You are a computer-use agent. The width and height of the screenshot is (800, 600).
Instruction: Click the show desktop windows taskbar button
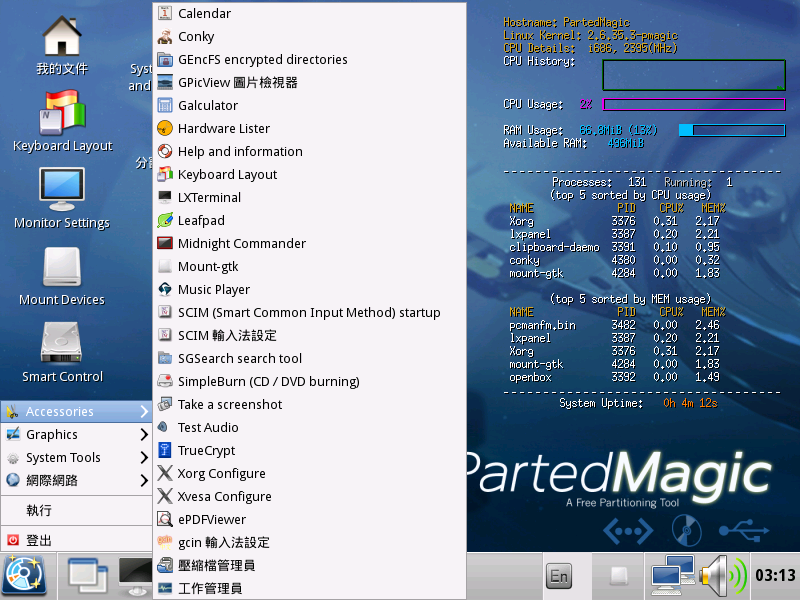pyautogui.click(x=88, y=577)
